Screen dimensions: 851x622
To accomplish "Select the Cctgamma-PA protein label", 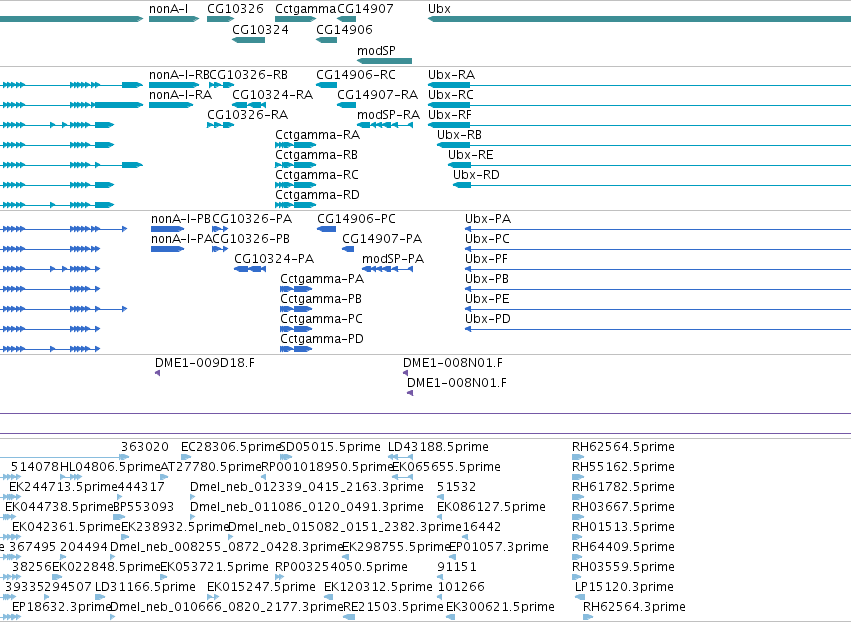I will (322, 279).
